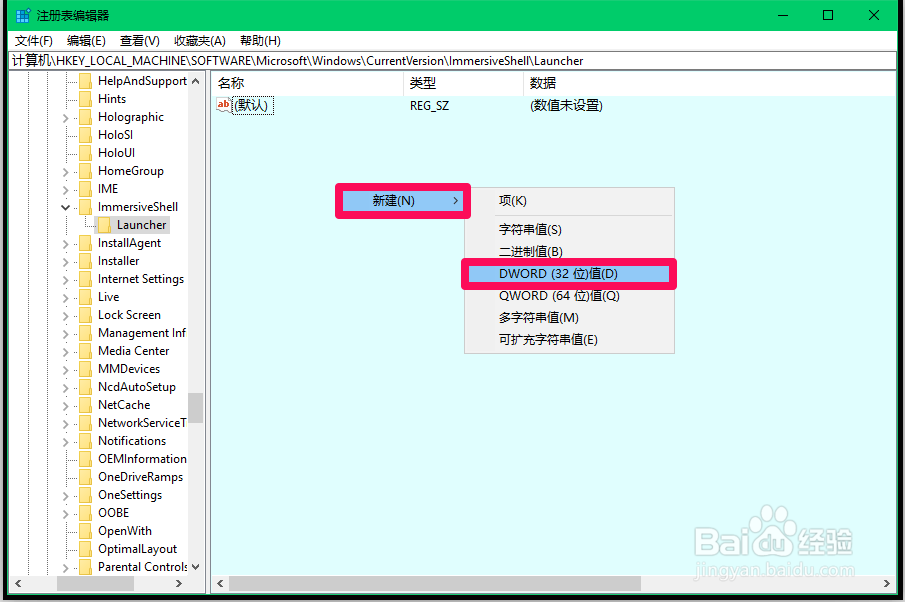The image size is (905, 602).
Task: Open the 编辑(E) menu
Action: [x=85, y=40]
